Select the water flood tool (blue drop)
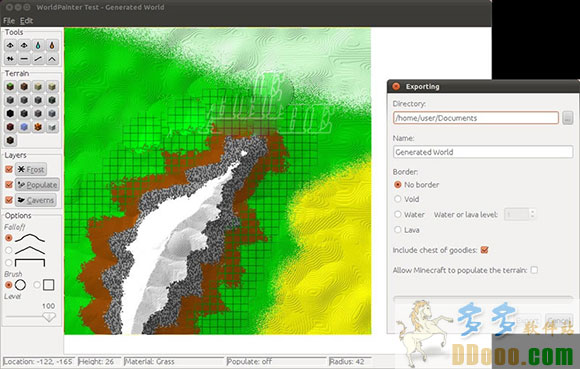The image size is (580, 369). pos(38,45)
